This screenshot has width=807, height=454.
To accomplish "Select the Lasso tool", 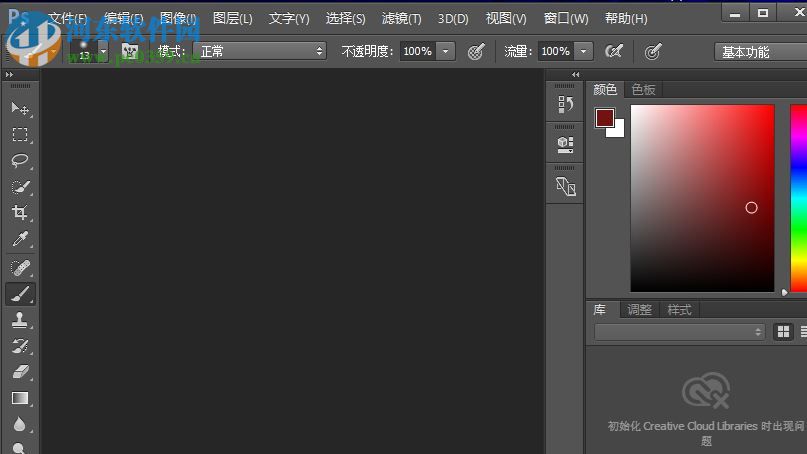I will [20, 161].
